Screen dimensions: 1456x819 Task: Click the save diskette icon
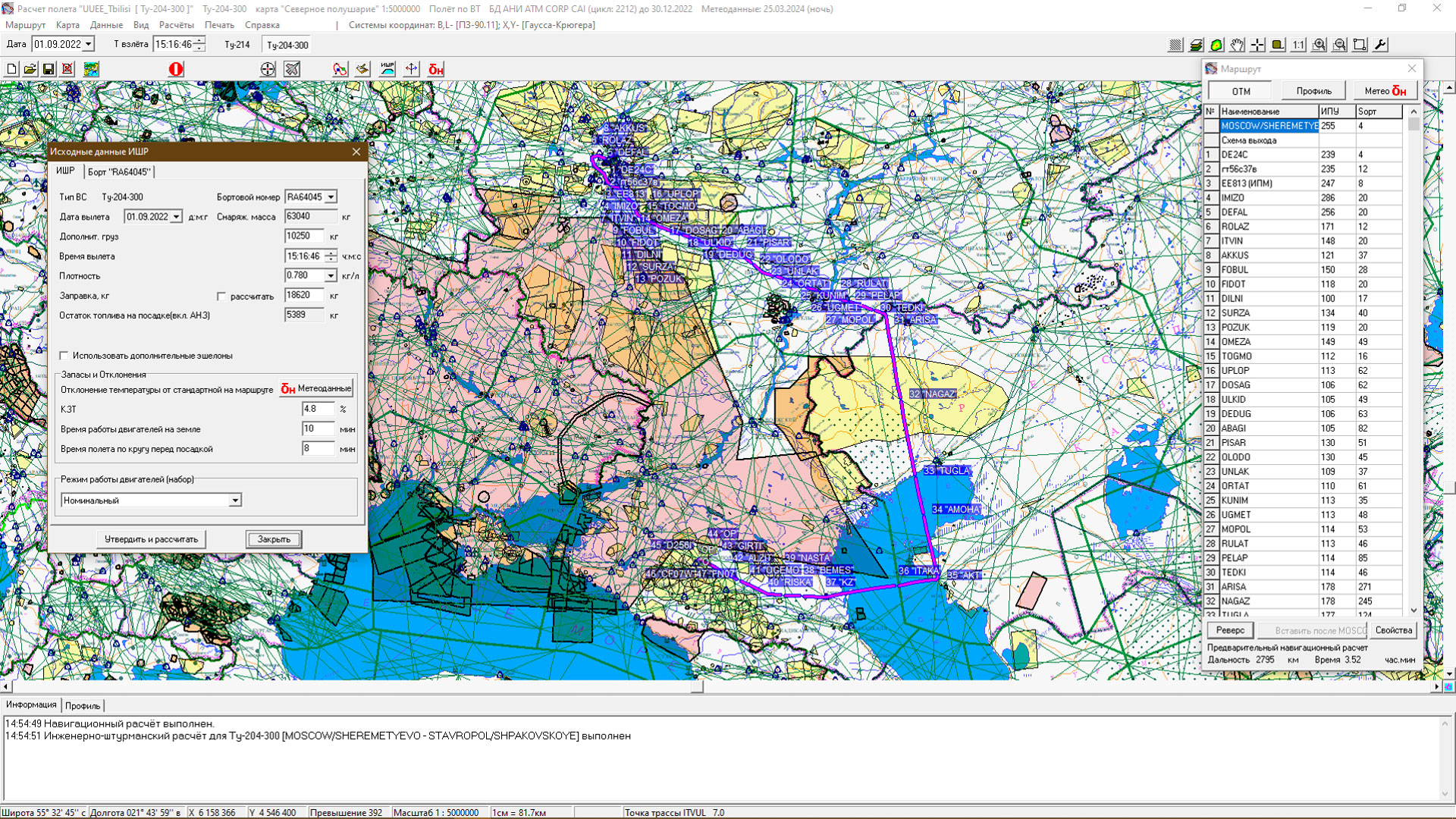[49, 69]
